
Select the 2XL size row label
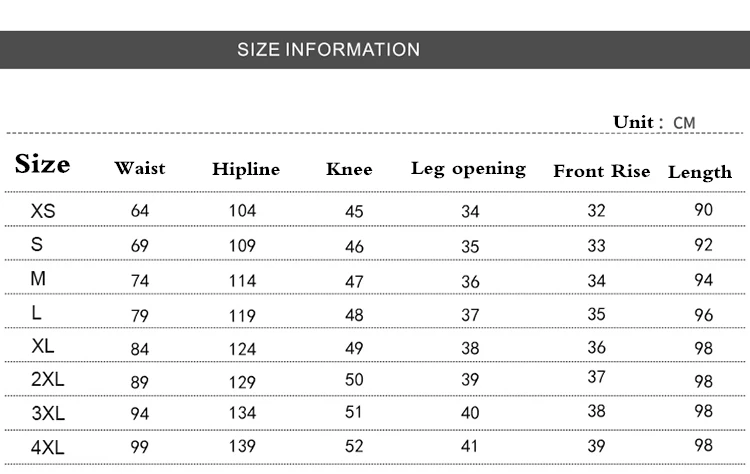click(x=47, y=379)
